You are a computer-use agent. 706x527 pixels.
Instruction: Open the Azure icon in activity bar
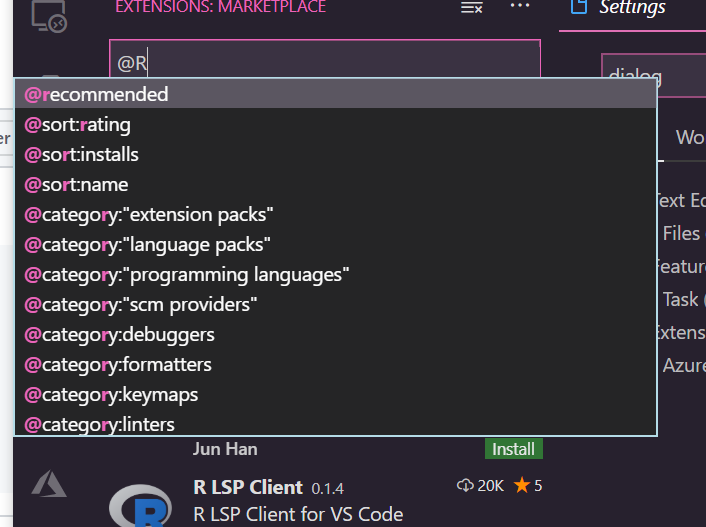point(49,484)
